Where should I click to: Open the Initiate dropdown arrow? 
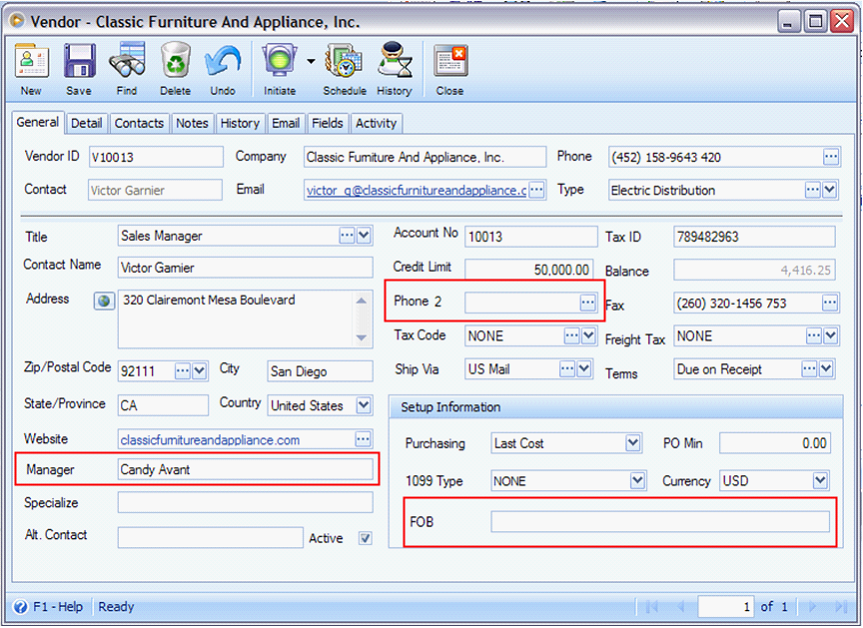(310, 61)
